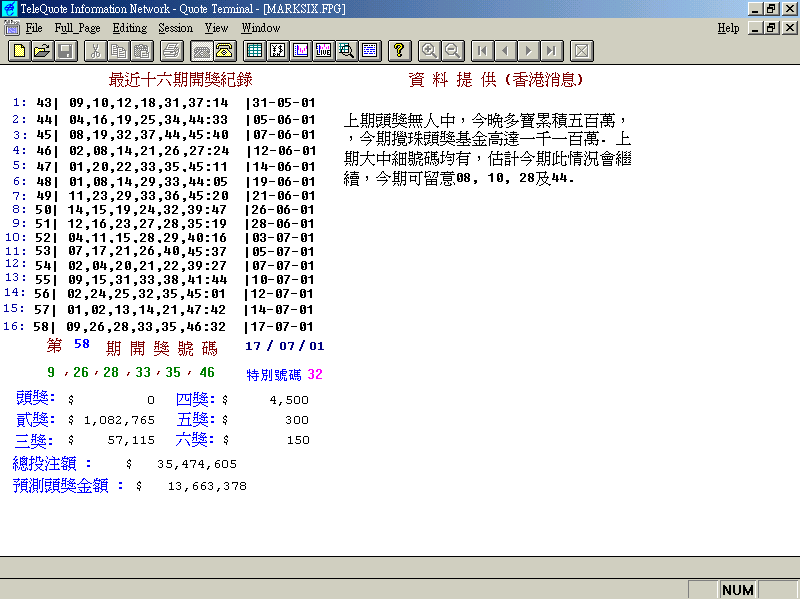
Task: Open the Window menu
Action: click(261, 28)
